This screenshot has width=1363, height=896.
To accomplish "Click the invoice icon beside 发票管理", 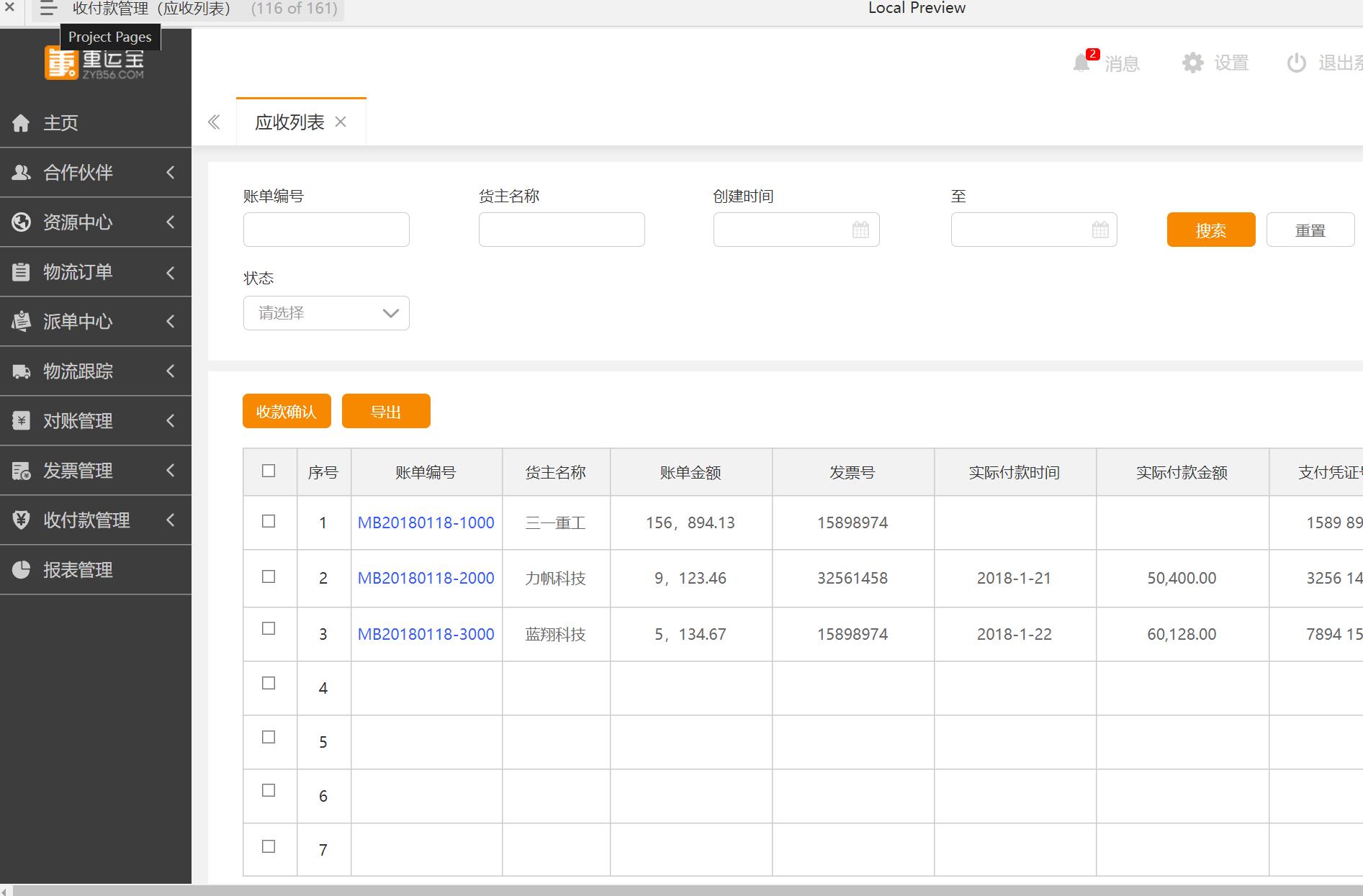I will (x=21, y=471).
